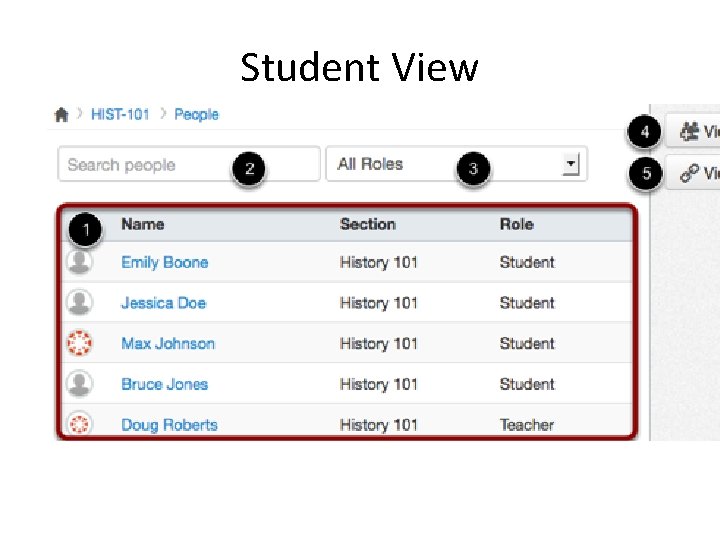Image resolution: width=720 pixels, height=540 pixels.
Task: View Doug Roberts's teacher profile link
Action: pyautogui.click(x=169, y=425)
